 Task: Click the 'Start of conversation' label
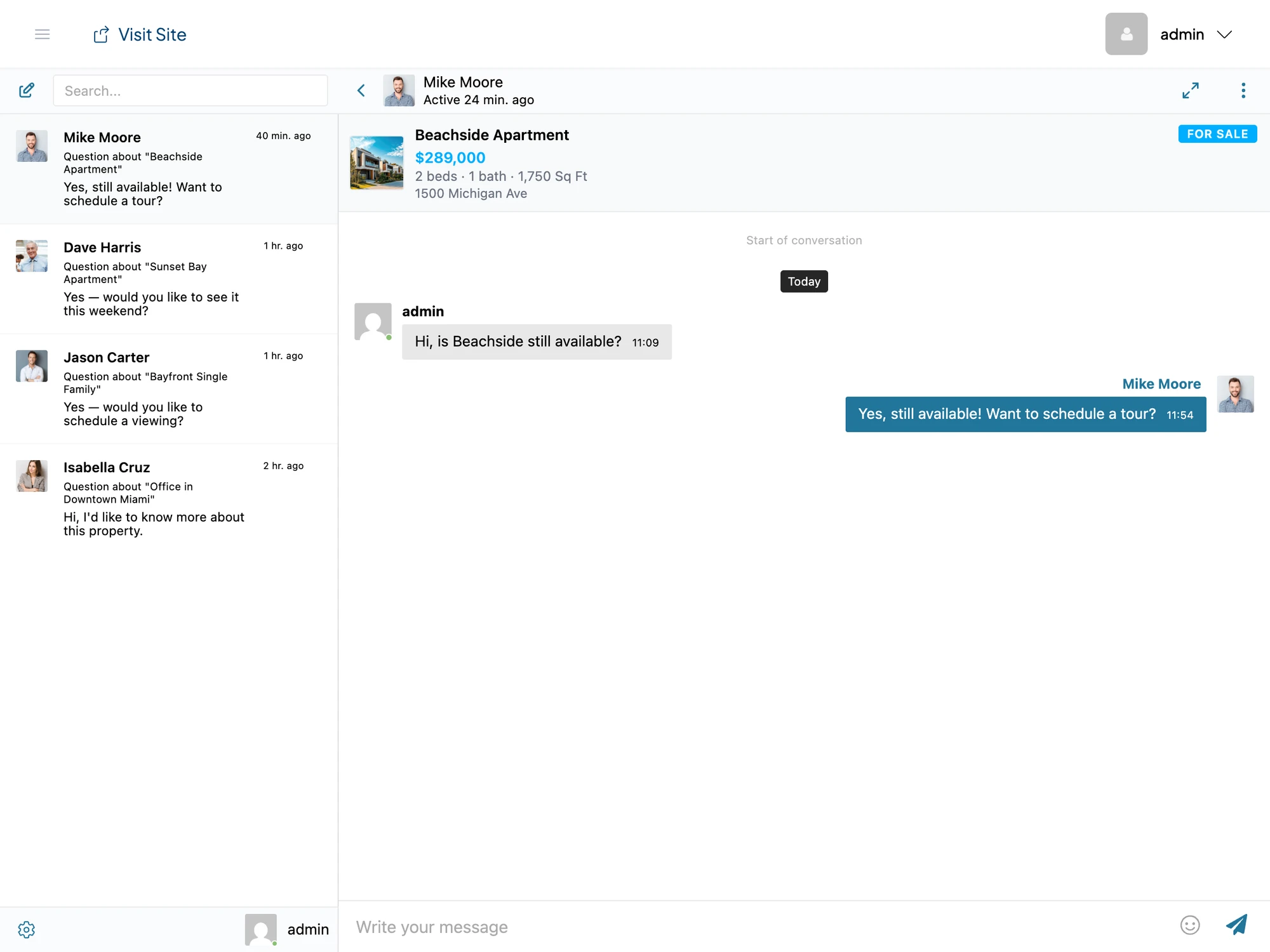point(804,241)
